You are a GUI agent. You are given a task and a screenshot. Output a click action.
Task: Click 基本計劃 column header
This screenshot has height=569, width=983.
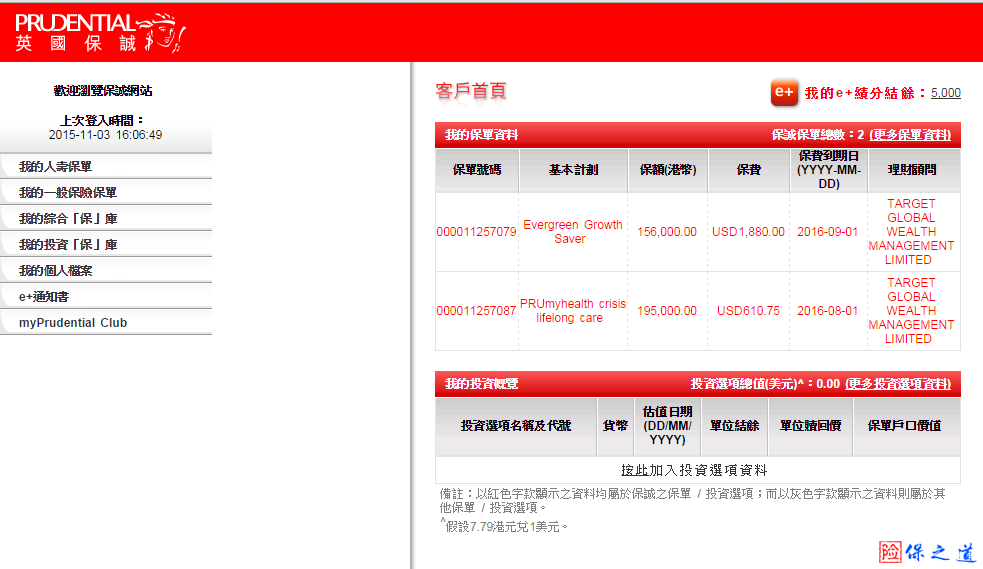573,170
